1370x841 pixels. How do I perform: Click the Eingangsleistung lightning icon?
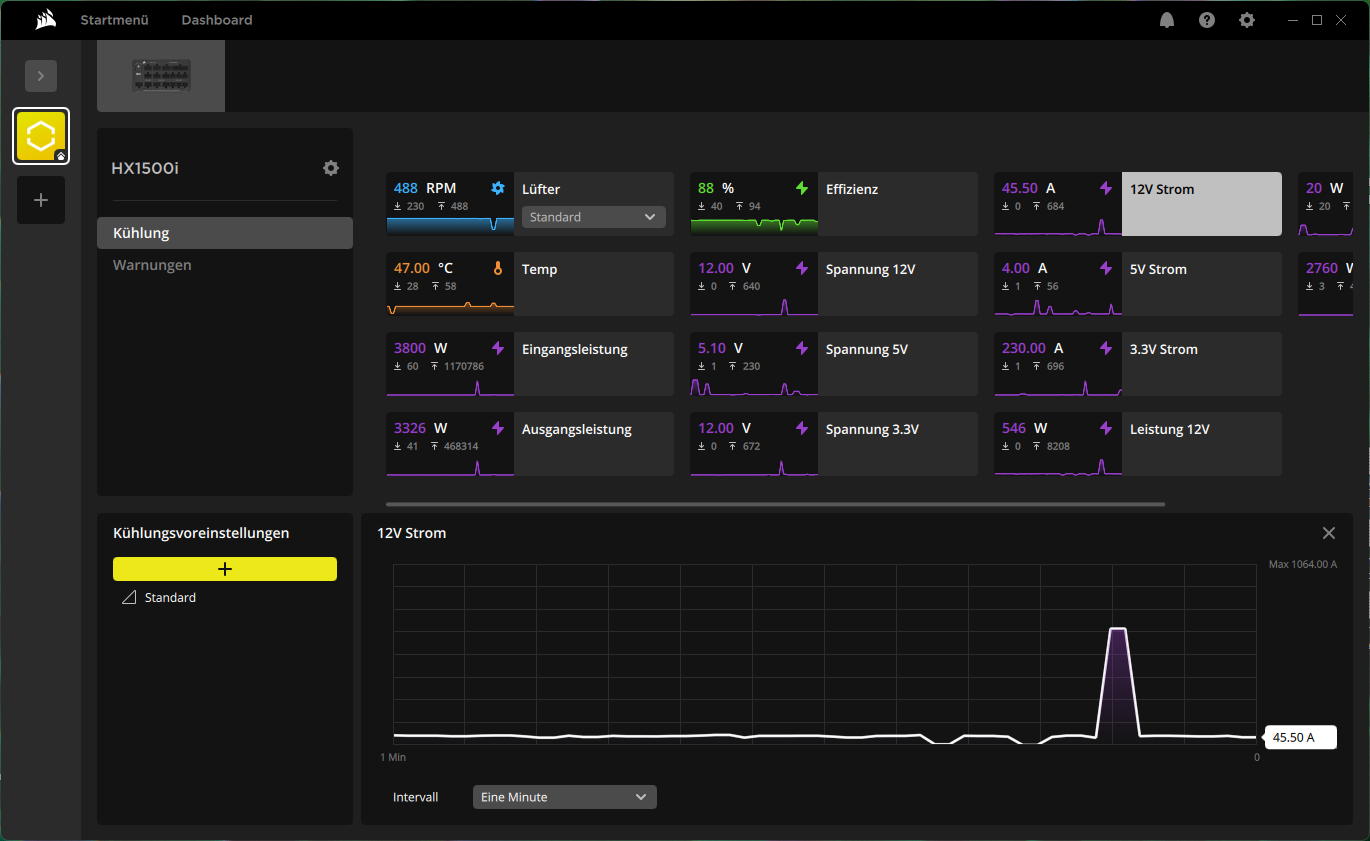tap(498, 348)
